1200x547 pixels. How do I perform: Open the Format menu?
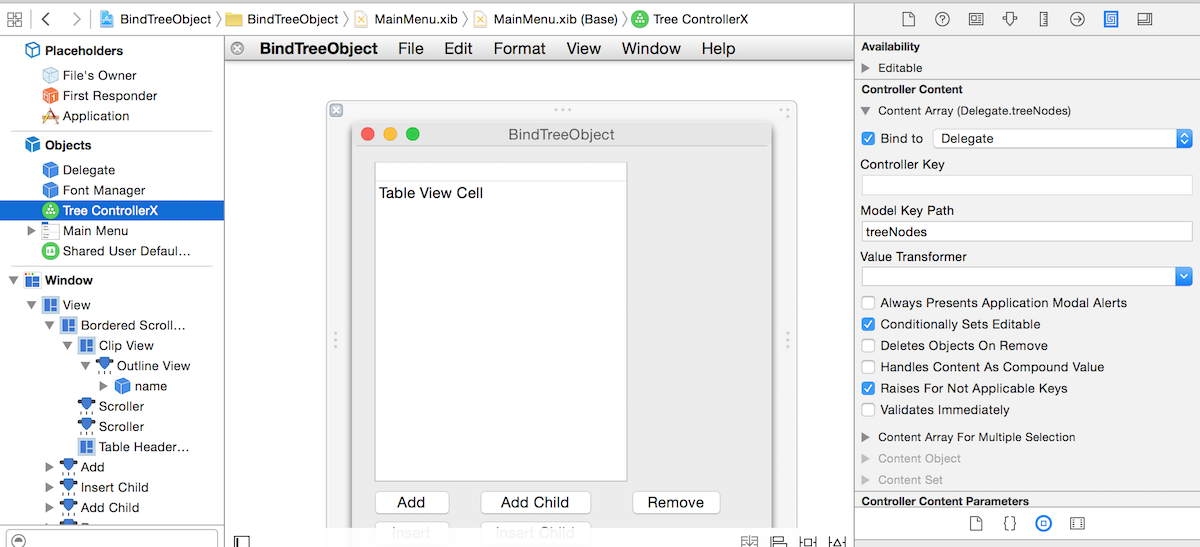pyautogui.click(x=519, y=48)
